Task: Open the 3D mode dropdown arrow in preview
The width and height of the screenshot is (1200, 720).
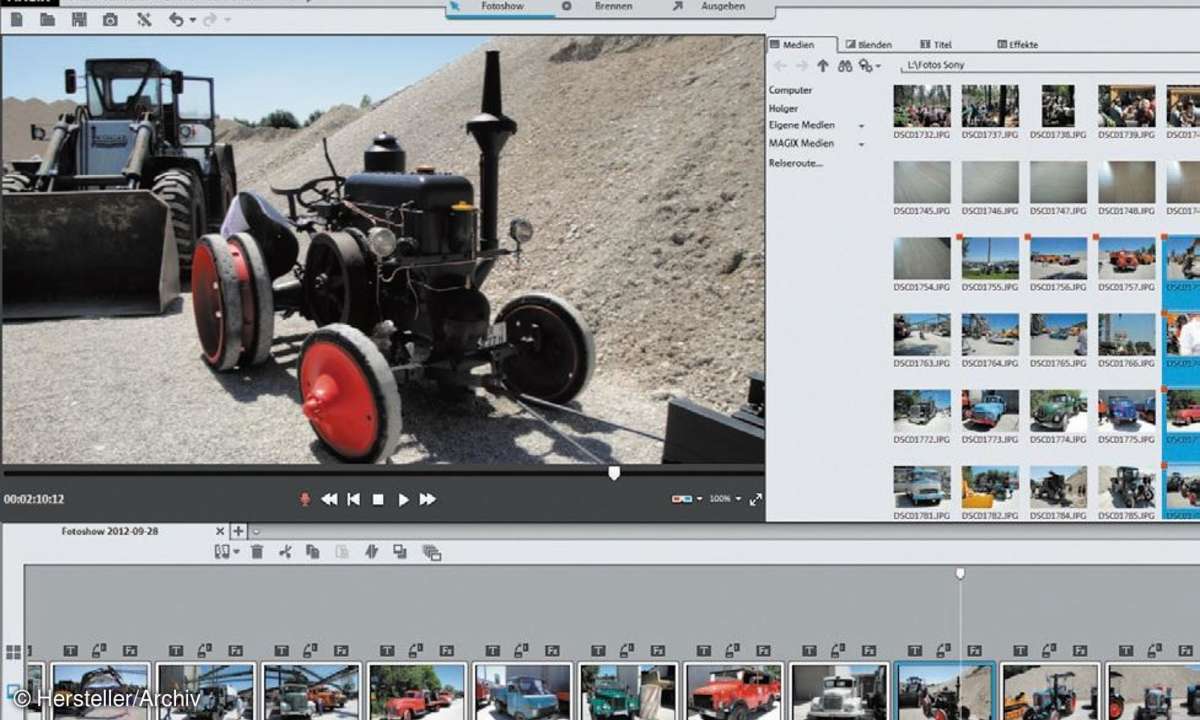Action: click(699, 499)
